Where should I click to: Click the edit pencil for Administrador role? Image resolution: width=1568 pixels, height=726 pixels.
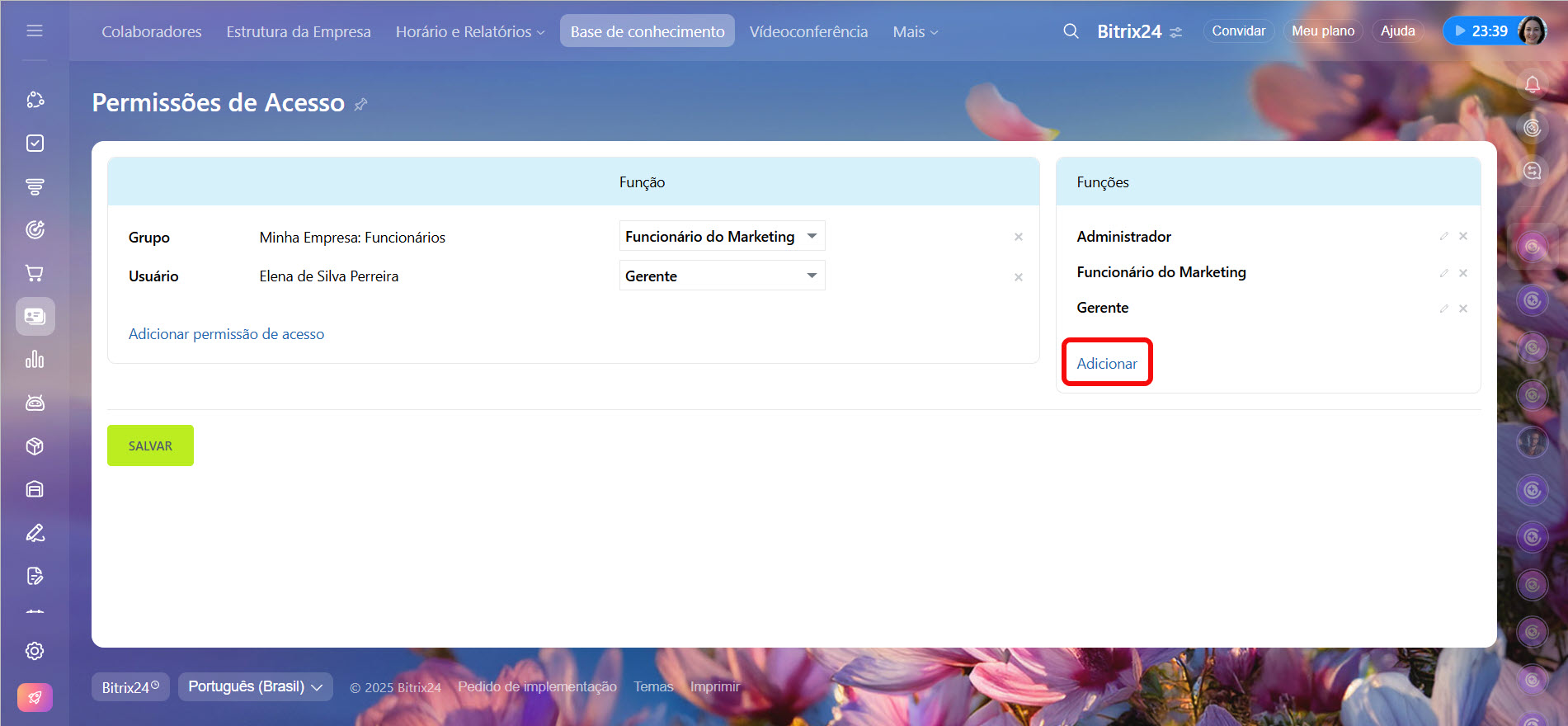click(x=1443, y=237)
